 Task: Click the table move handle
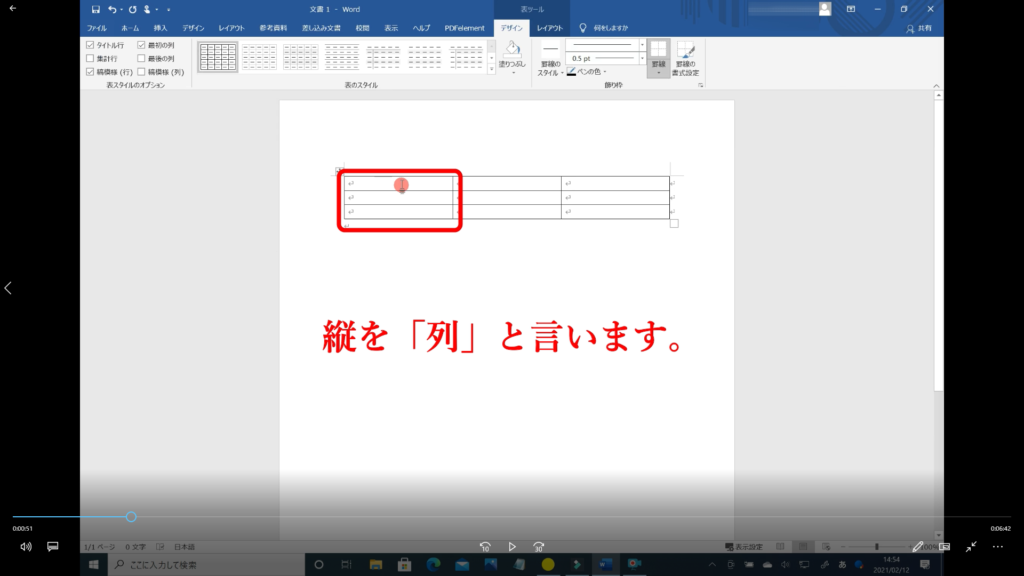pos(339,171)
